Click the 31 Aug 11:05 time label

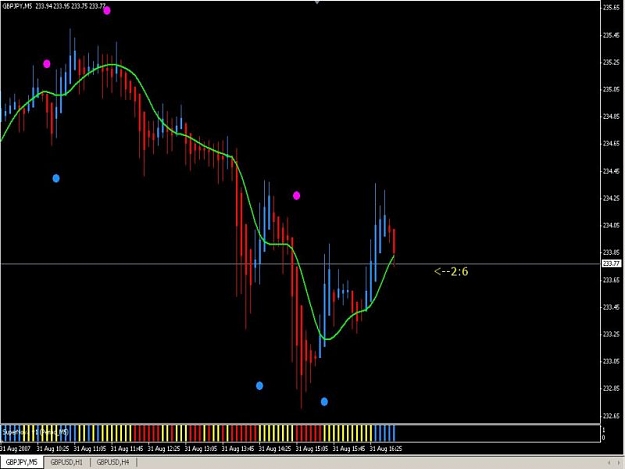[90, 449]
